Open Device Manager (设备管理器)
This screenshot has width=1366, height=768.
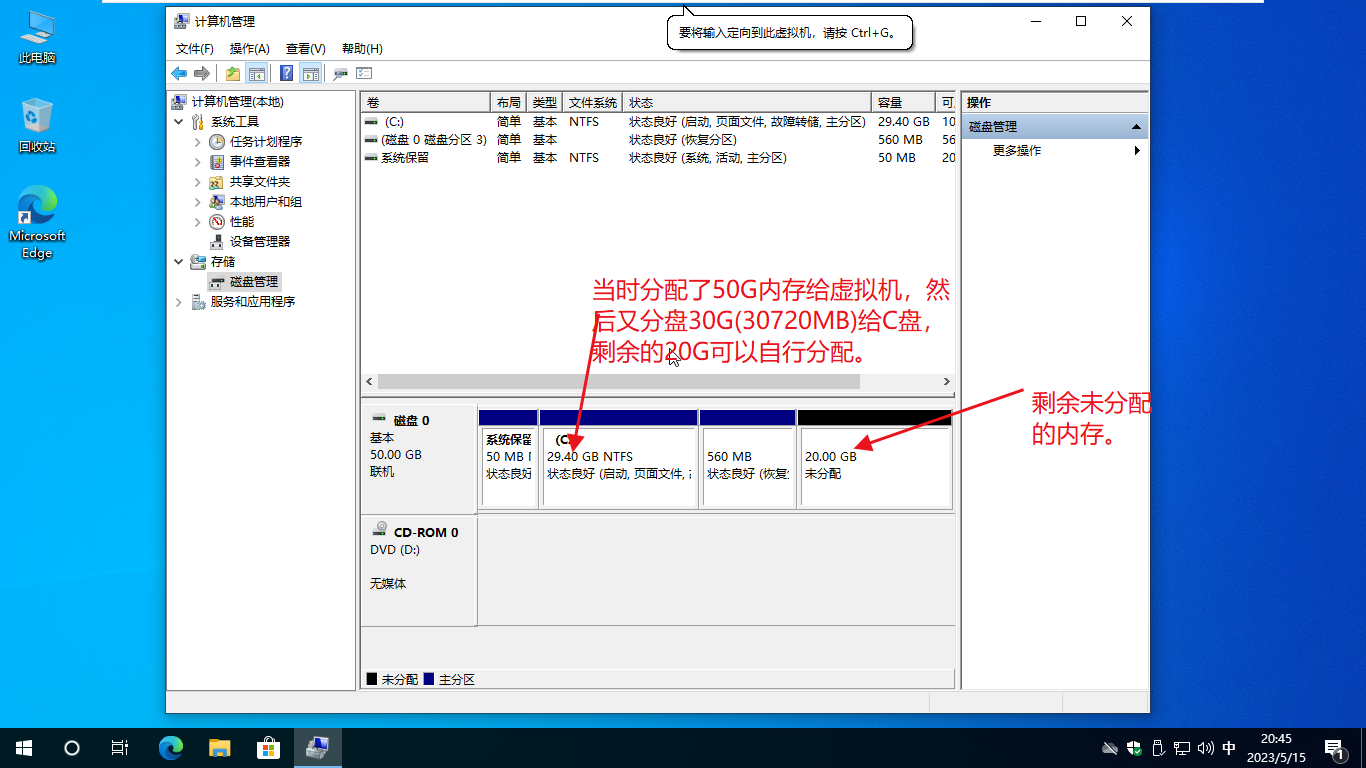259,242
